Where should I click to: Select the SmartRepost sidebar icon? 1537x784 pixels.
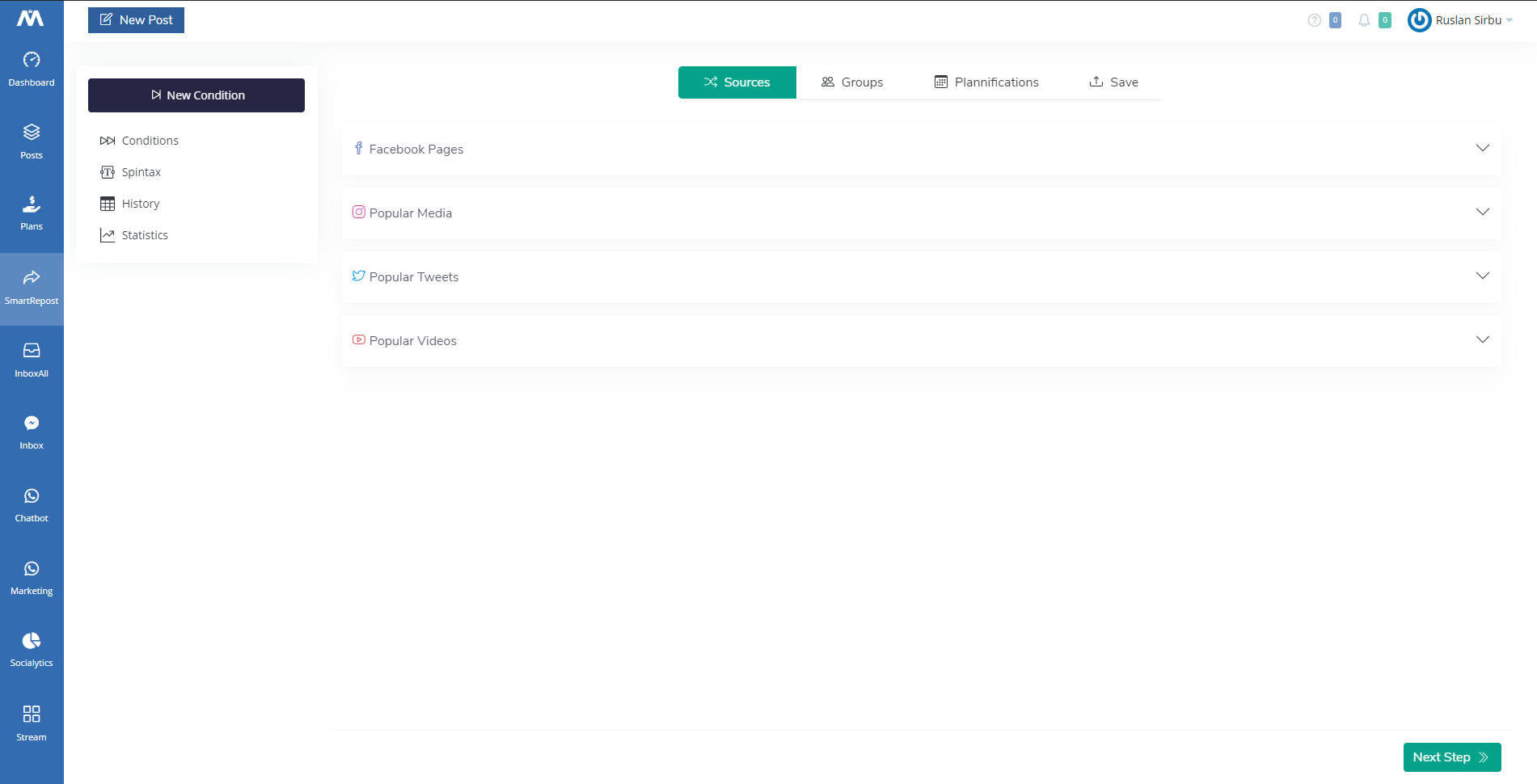[x=32, y=278]
